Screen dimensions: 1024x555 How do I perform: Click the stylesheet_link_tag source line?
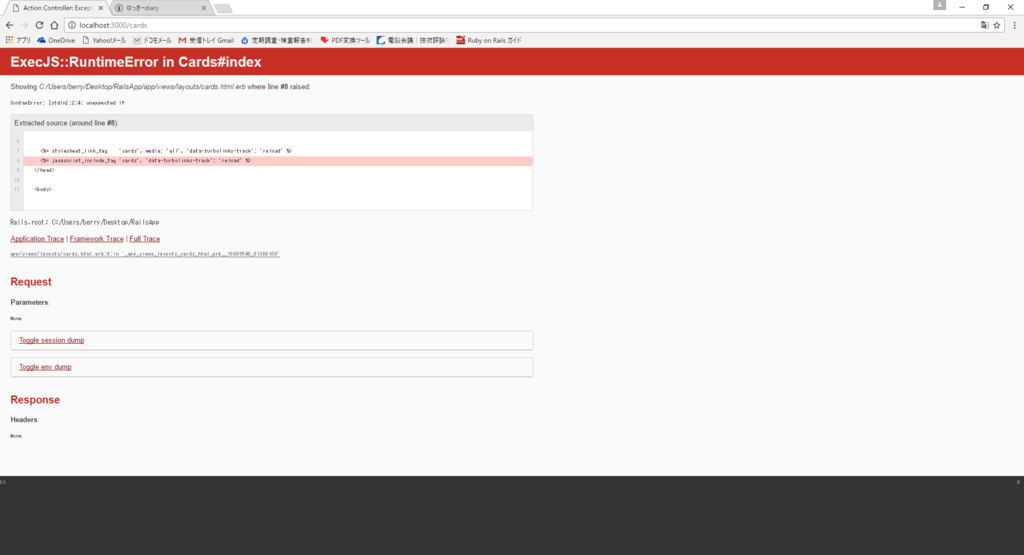pos(166,151)
